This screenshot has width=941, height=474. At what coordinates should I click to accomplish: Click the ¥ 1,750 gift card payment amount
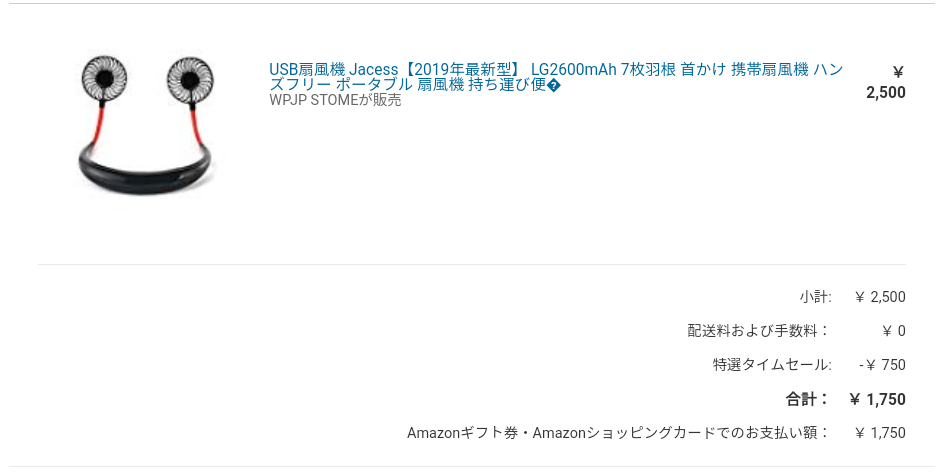click(880, 433)
